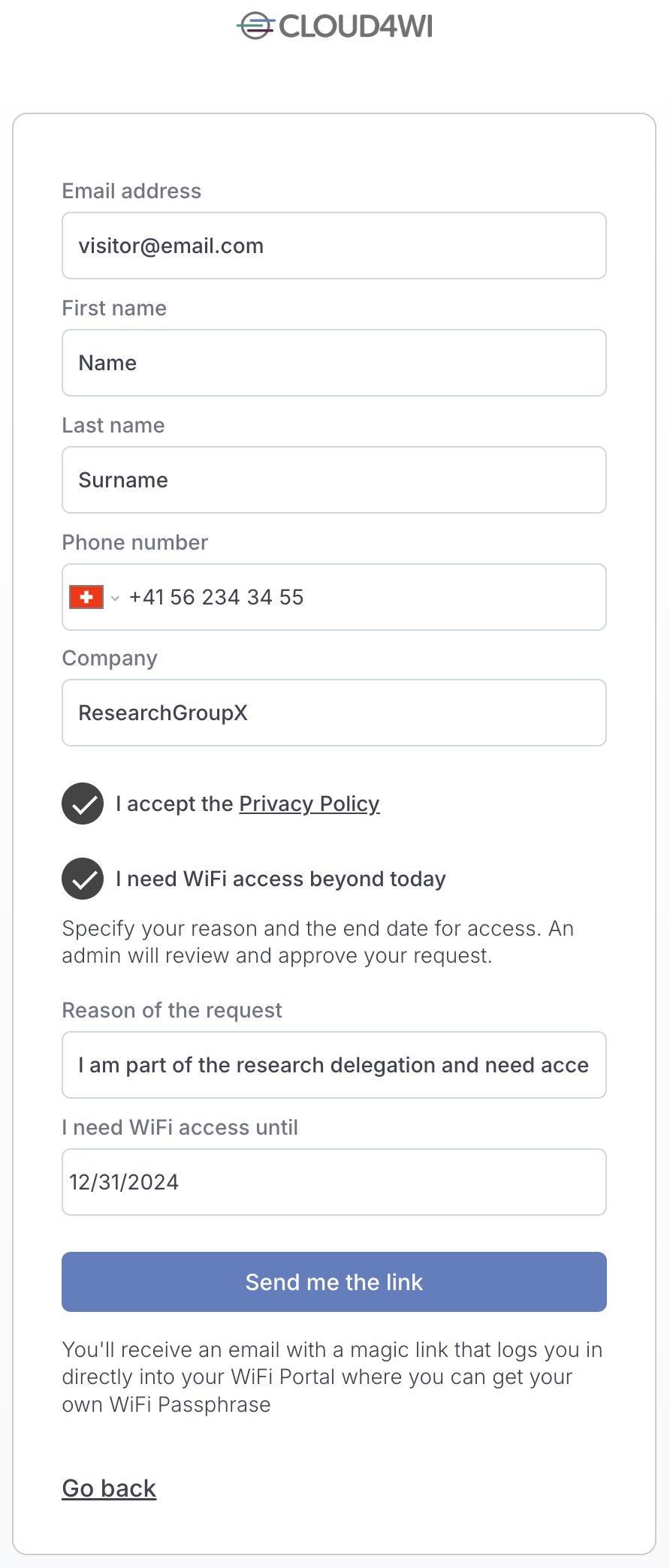
Task: Uncheck the WiFi access beyond today checkbox
Action: [x=83, y=879]
